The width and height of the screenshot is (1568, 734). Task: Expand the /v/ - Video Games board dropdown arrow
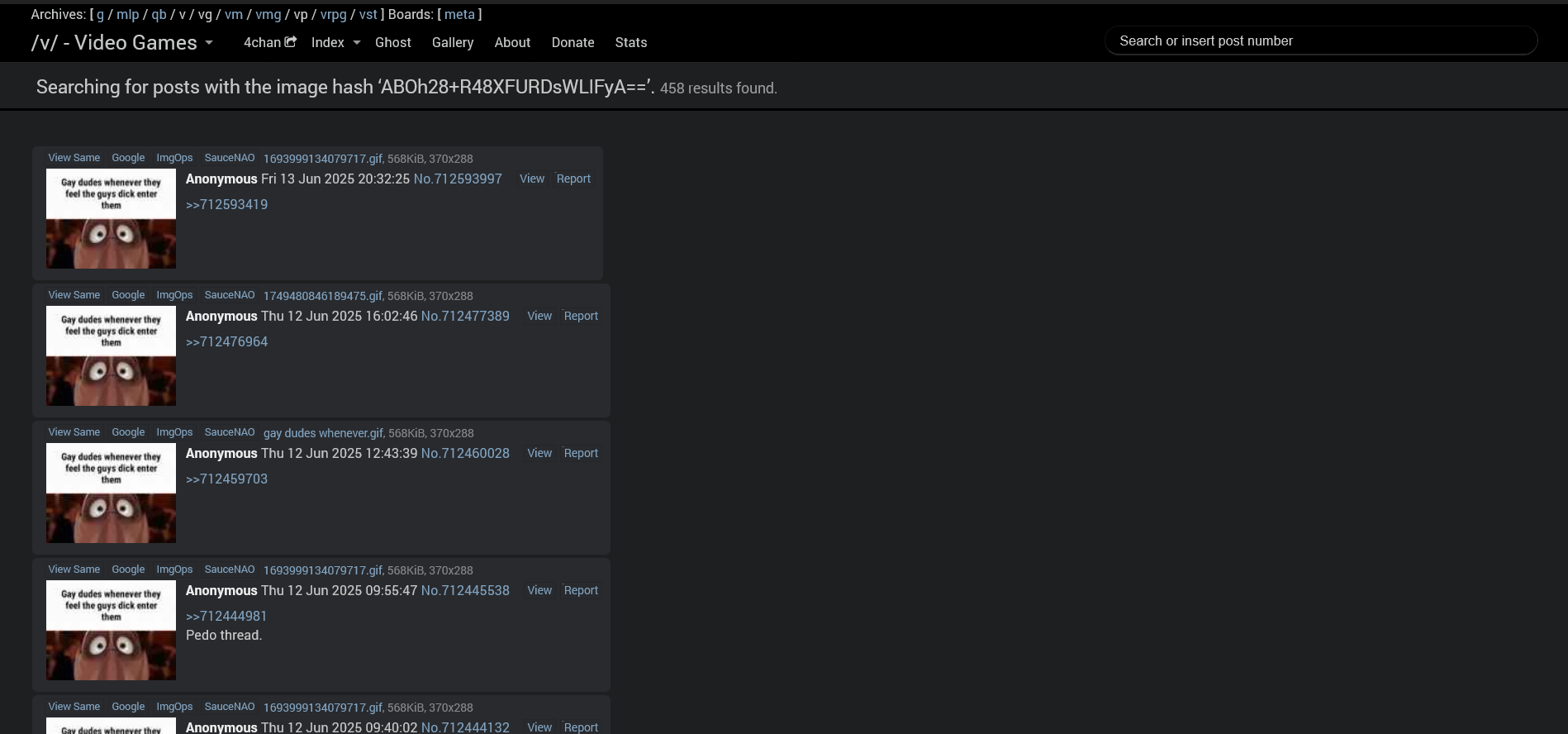(209, 43)
